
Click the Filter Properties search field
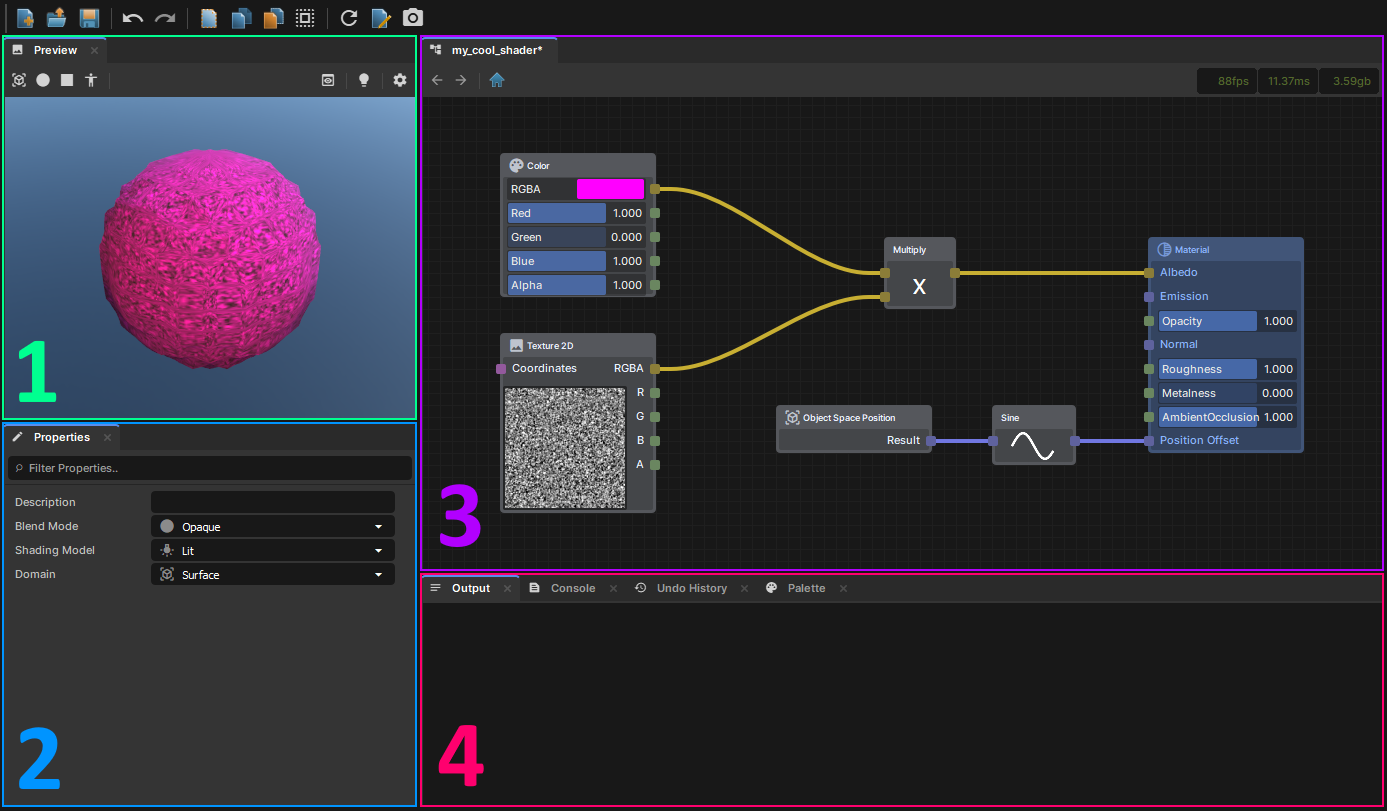pos(210,468)
